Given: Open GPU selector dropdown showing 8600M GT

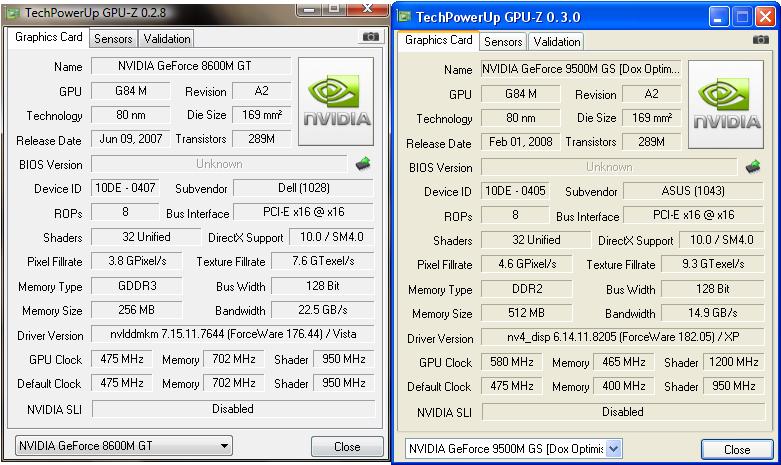Looking at the screenshot, I should coord(124,446).
